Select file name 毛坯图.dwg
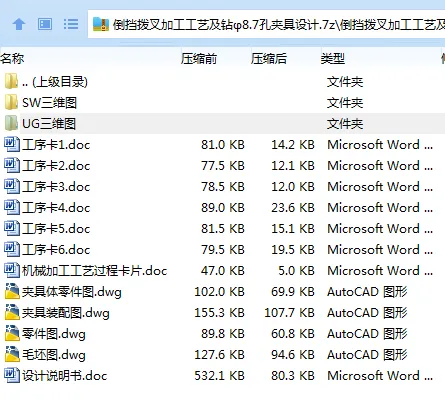The height and width of the screenshot is (400, 445). [x=54, y=355]
